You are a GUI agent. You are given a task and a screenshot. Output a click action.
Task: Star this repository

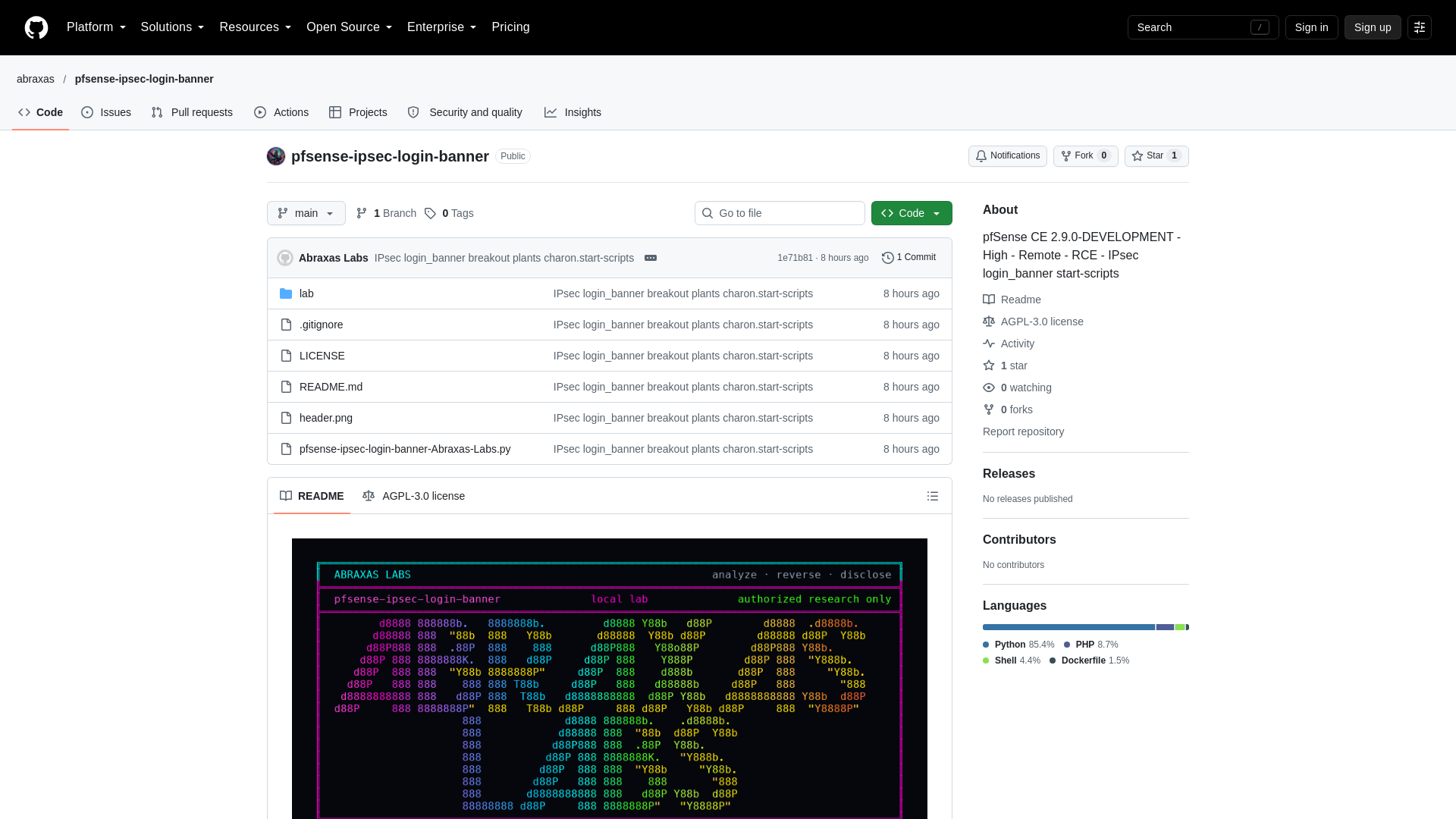tap(1156, 156)
